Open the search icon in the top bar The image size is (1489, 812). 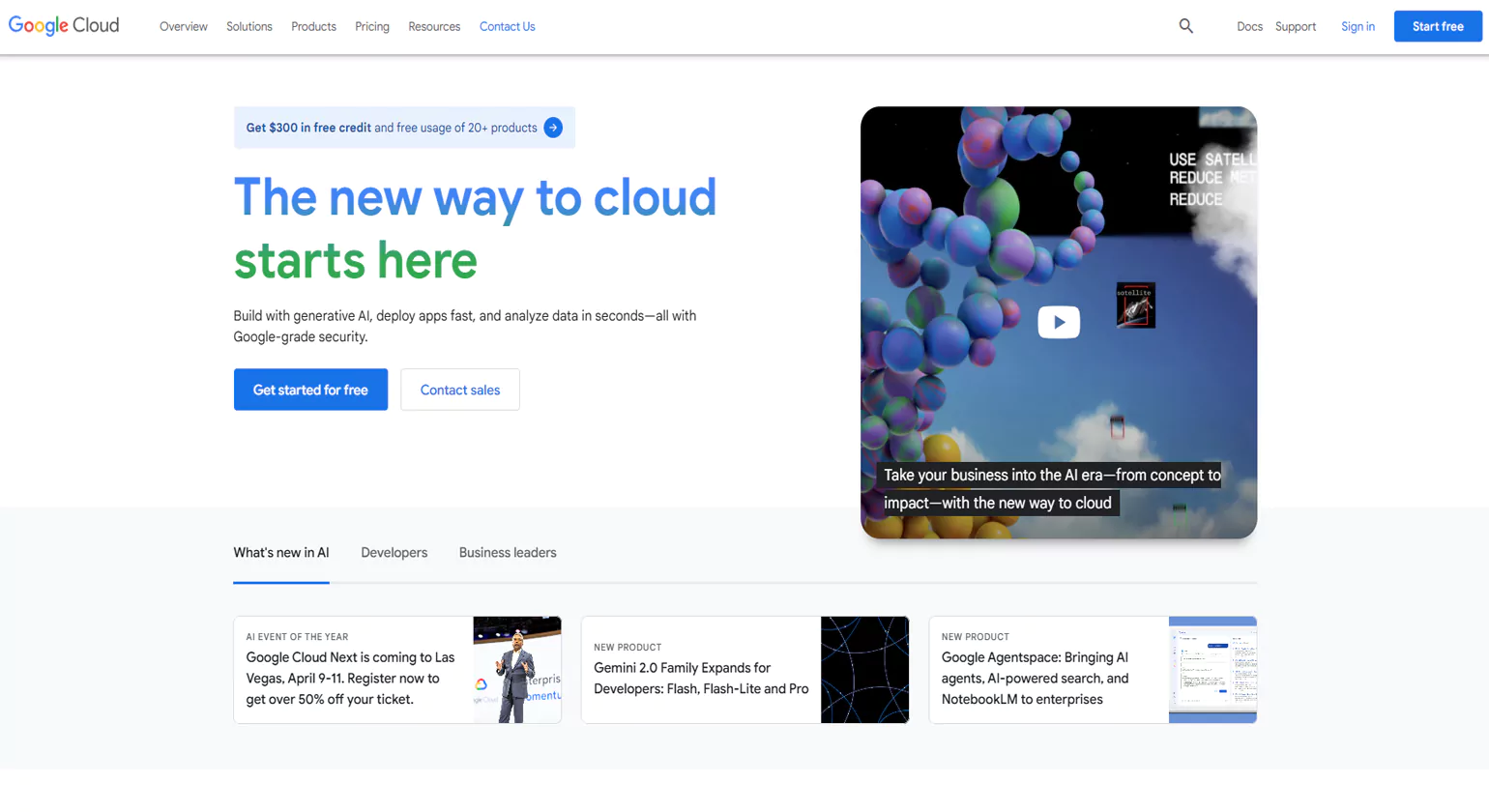click(1185, 26)
